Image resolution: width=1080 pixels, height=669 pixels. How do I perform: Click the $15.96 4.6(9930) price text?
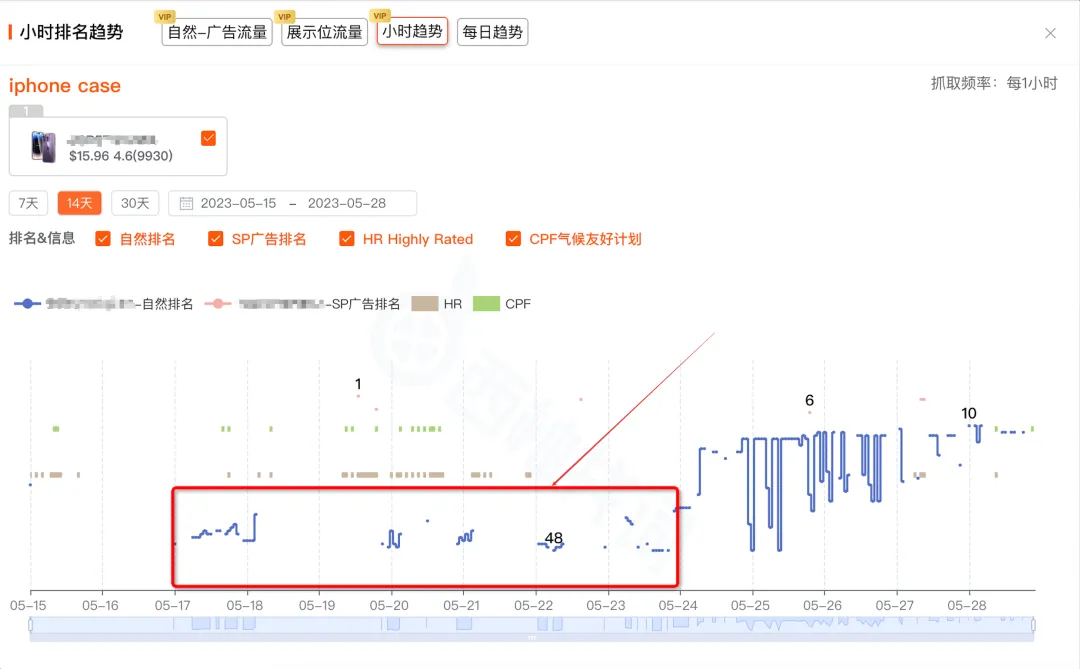121,156
